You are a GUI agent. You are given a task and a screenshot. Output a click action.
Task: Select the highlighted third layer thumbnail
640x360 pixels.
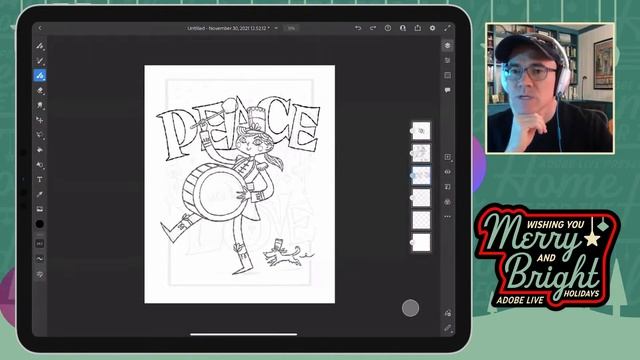[x=421, y=176]
